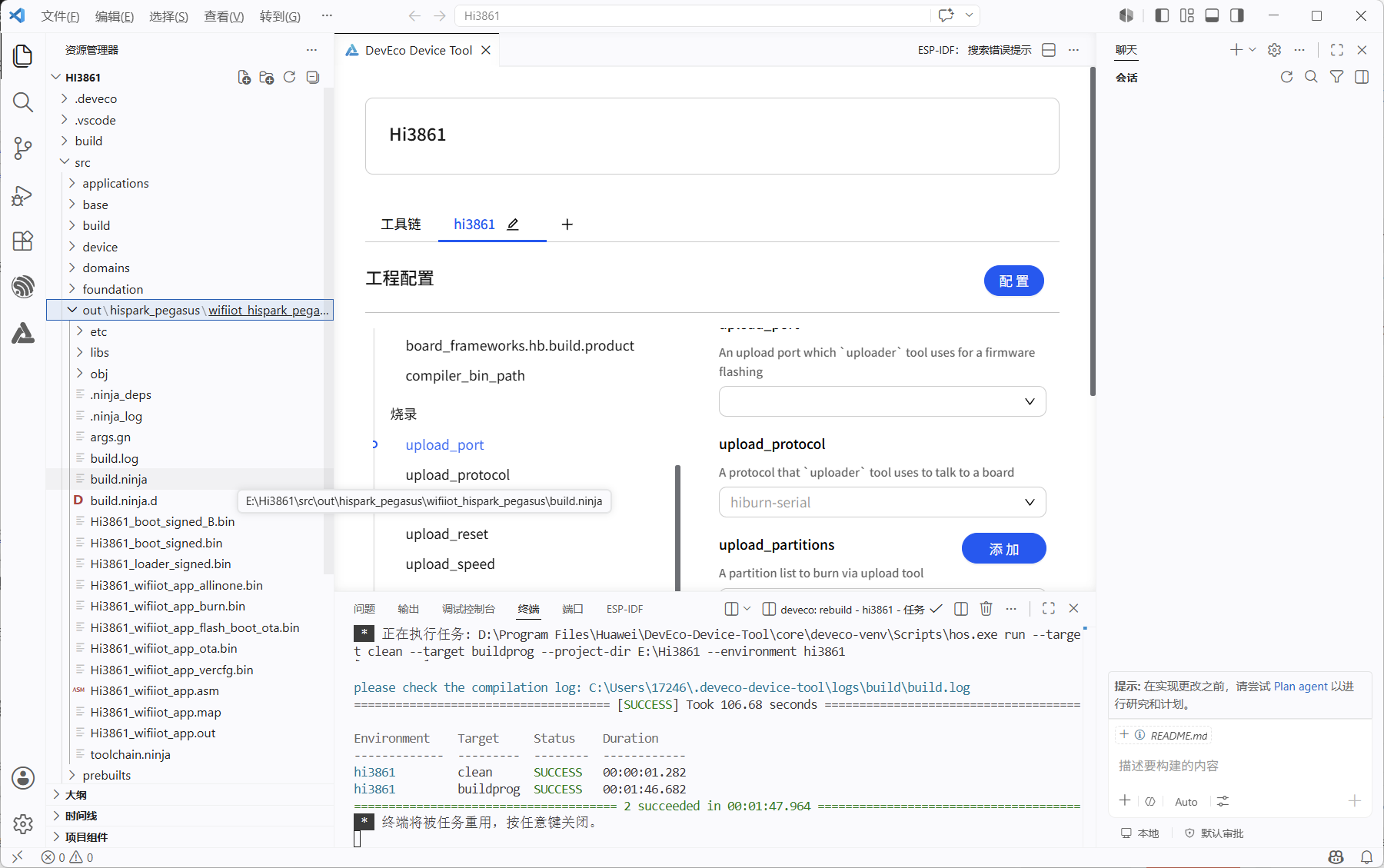Image resolution: width=1384 pixels, height=868 pixels.
Task: Click the Hi3861 command center search box
Action: (x=692, y=16)
